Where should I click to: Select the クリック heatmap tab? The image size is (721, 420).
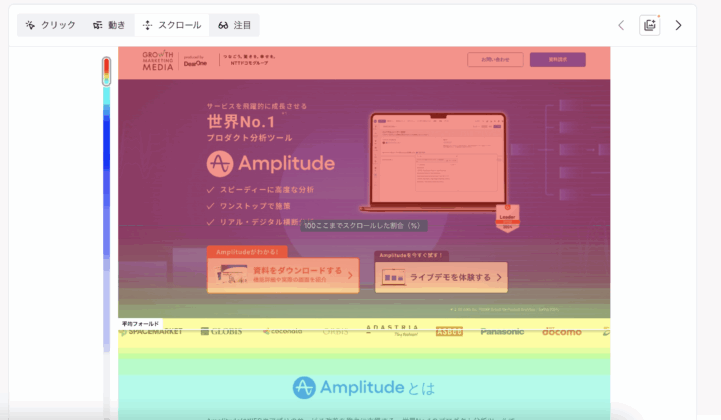[x=51, y=25]
